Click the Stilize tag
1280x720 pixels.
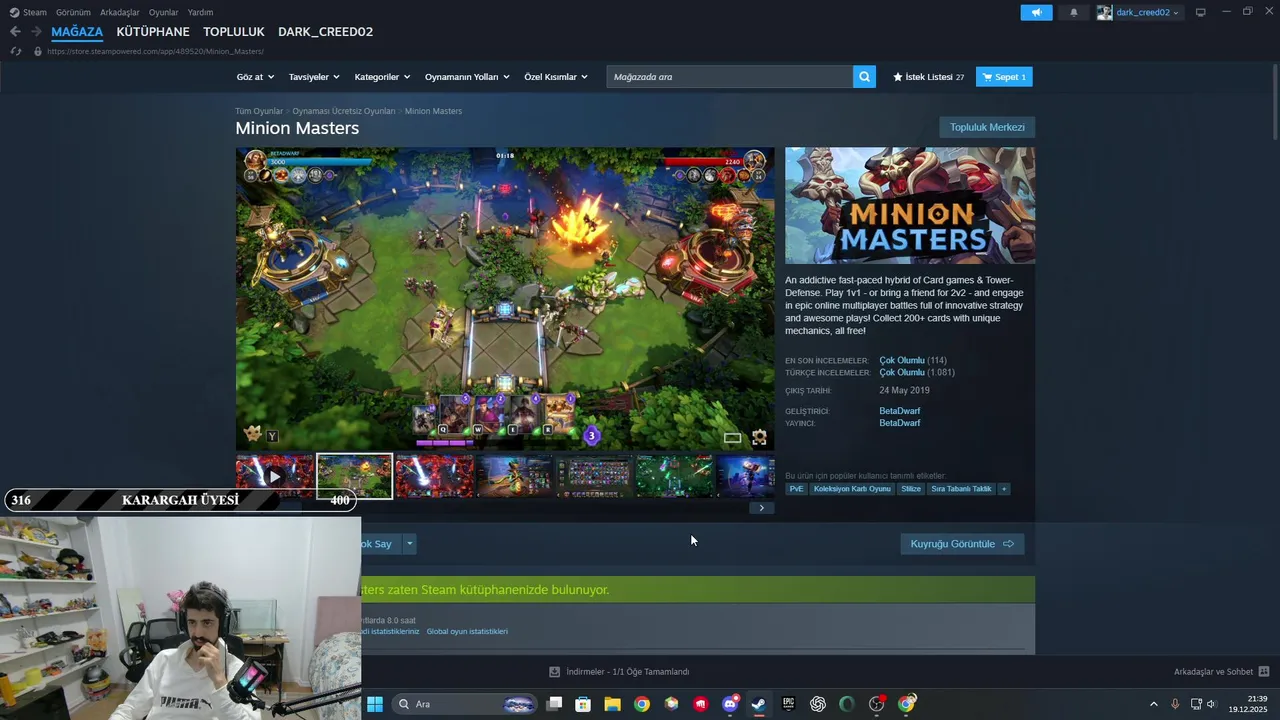[x=910, y=489]
